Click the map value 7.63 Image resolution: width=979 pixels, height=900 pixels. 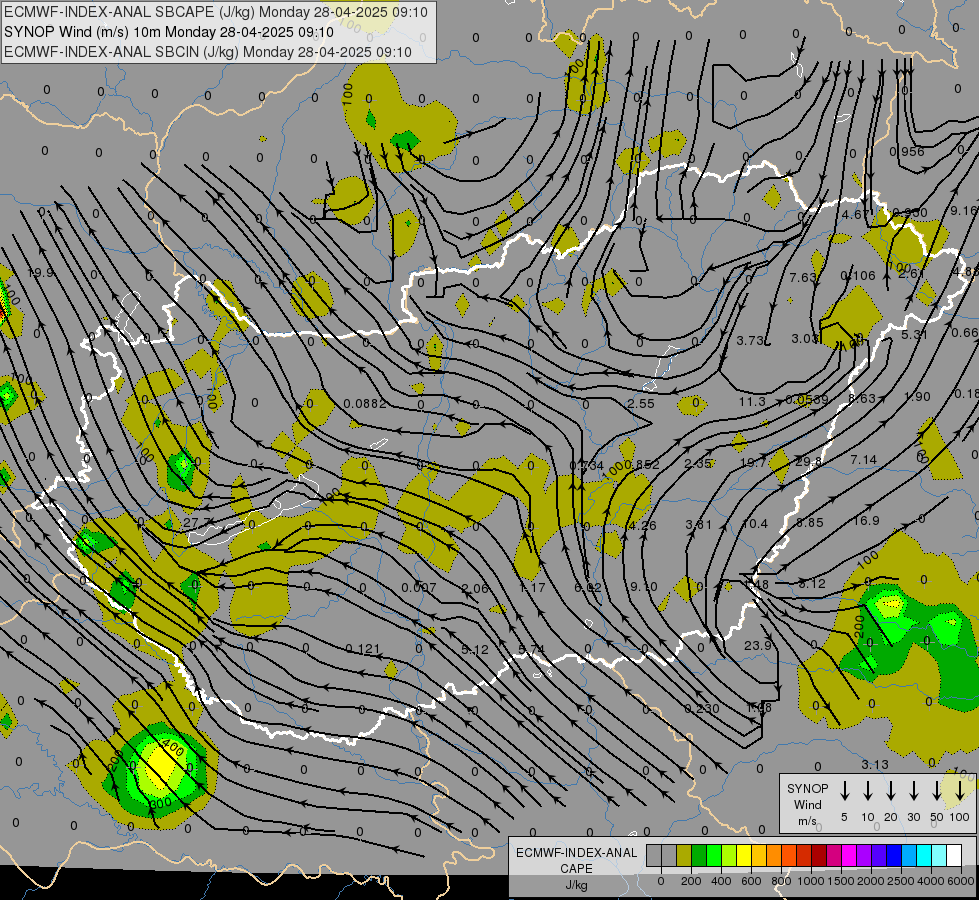(x=803, y=277)
